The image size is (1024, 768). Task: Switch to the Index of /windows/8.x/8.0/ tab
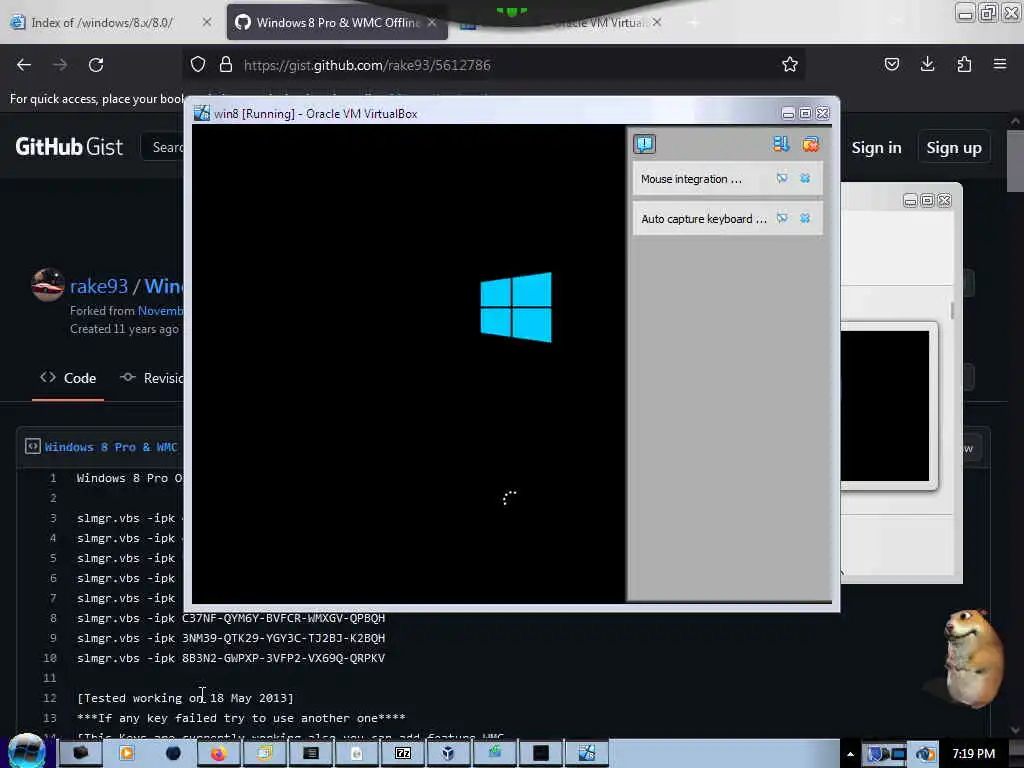103,22
